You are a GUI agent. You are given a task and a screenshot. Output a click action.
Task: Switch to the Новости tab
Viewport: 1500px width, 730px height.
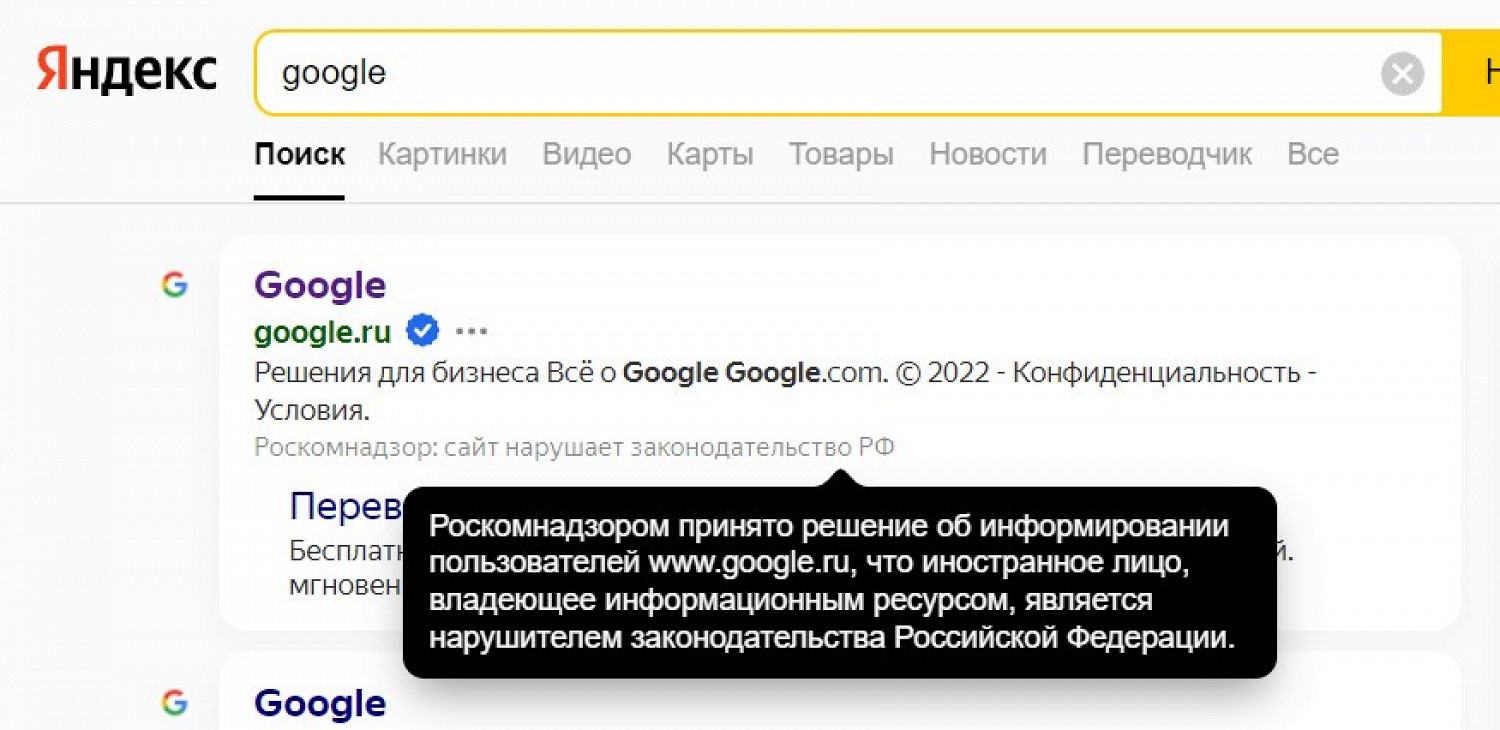coord(988,154)
